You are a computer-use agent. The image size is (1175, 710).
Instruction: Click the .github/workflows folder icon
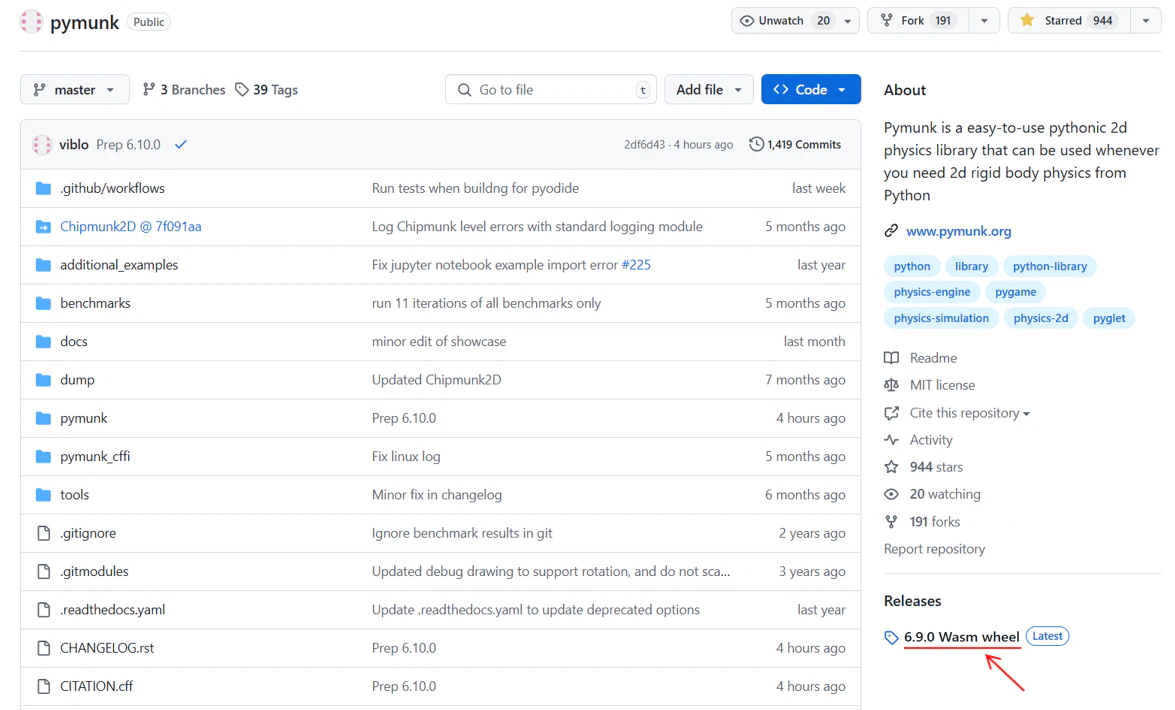pyautogui.click(x=43, y=188)
